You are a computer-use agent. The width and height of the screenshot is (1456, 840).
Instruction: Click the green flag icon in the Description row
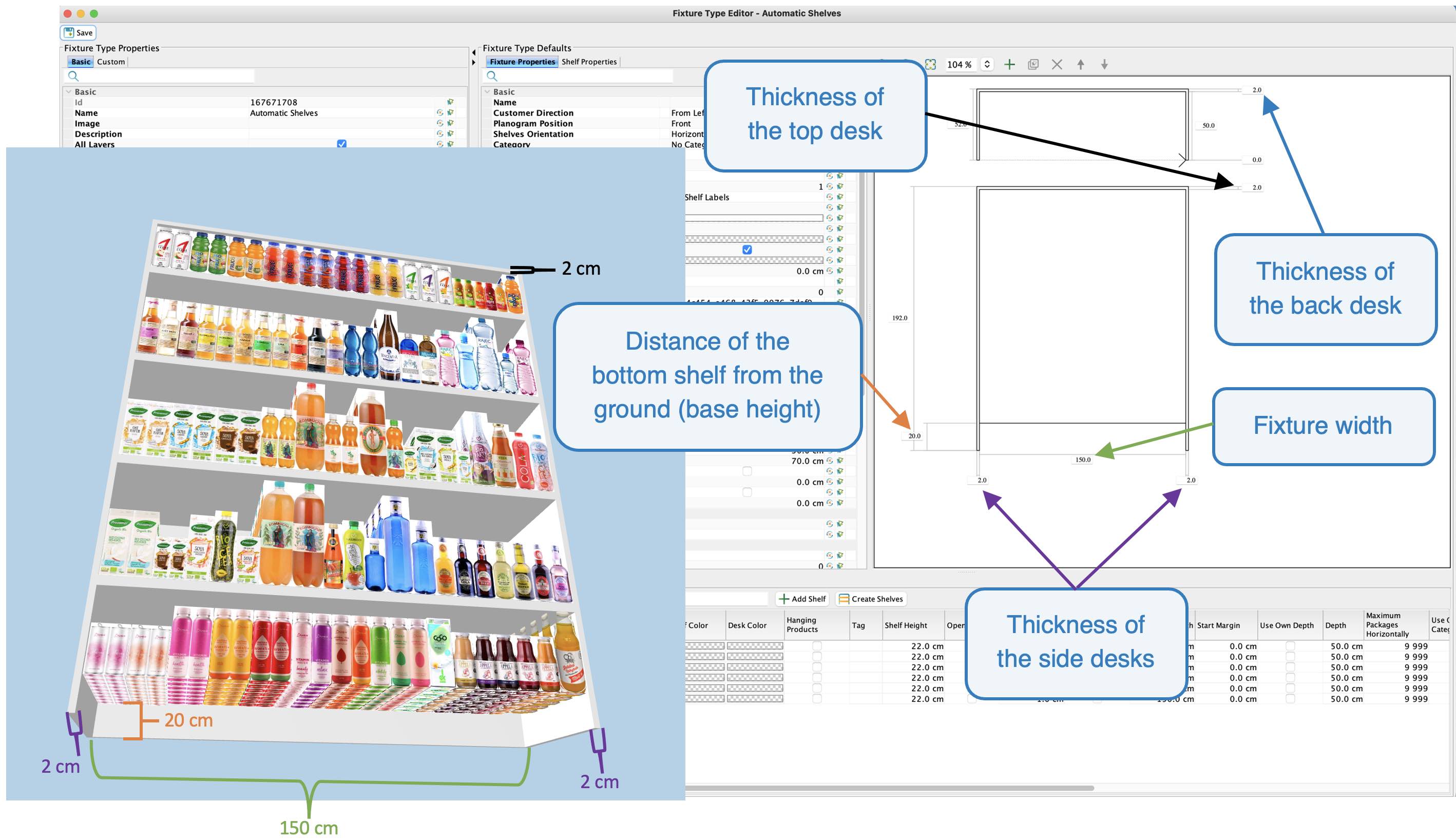coord(451,134)
